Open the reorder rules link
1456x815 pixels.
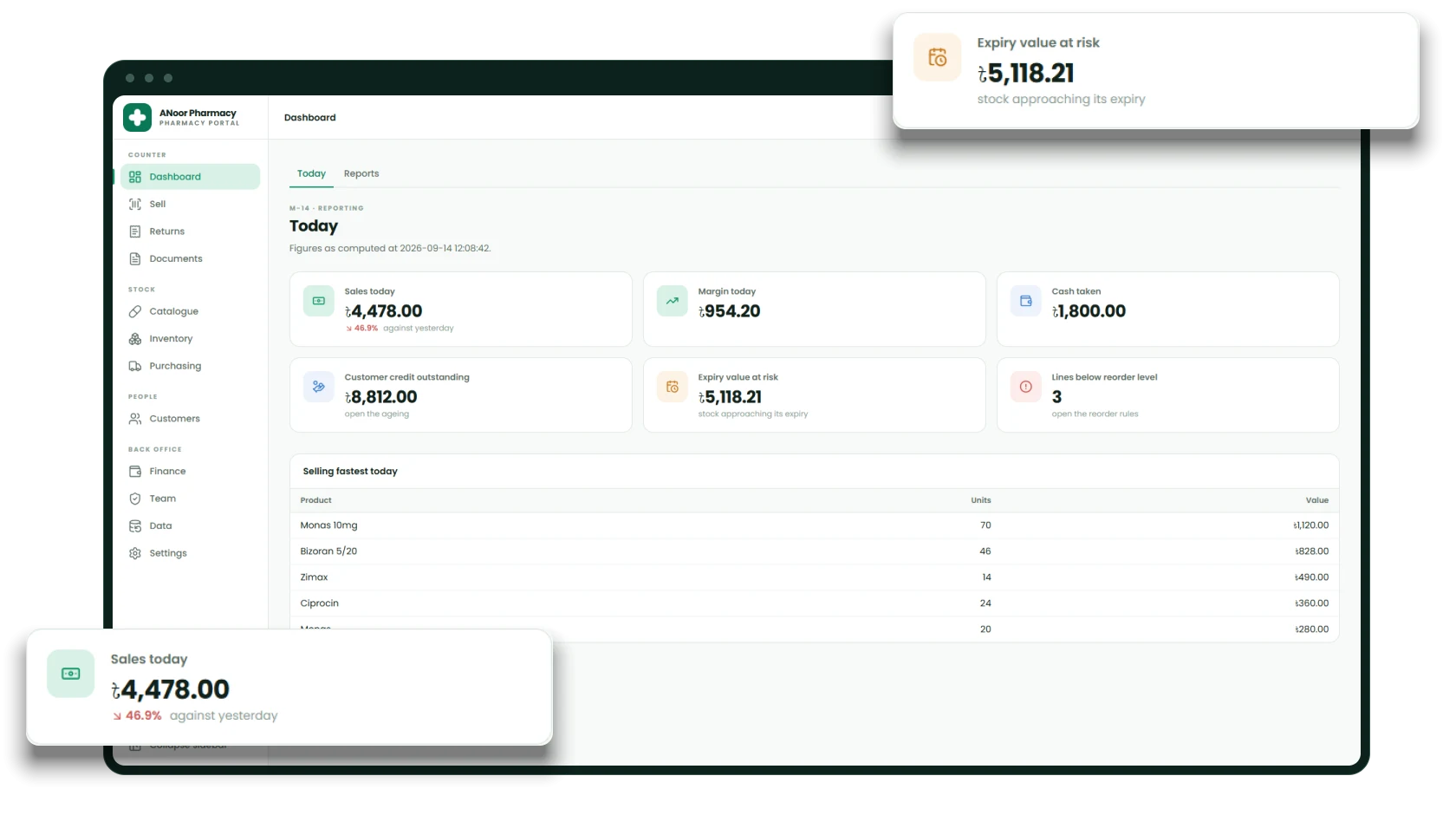[x=1095, y=414]
